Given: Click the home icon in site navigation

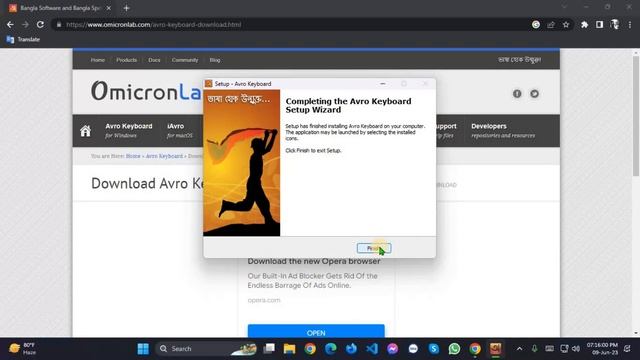Looking at the screenshot, I should pos(85,131).
